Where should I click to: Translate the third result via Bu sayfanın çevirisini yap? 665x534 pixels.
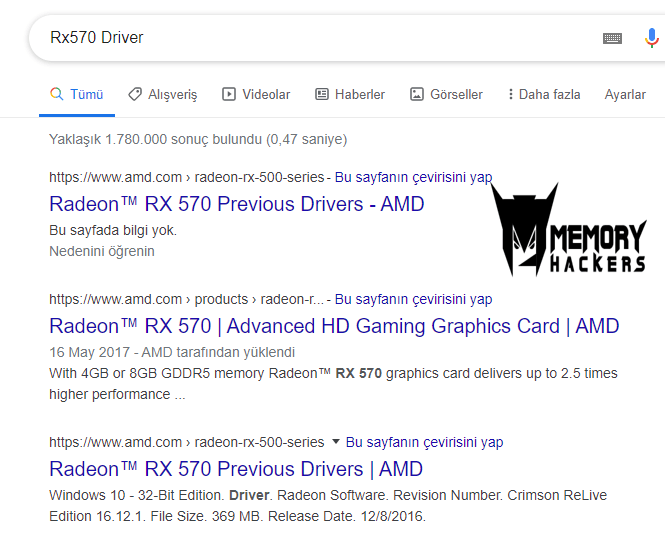click(425, 442)
